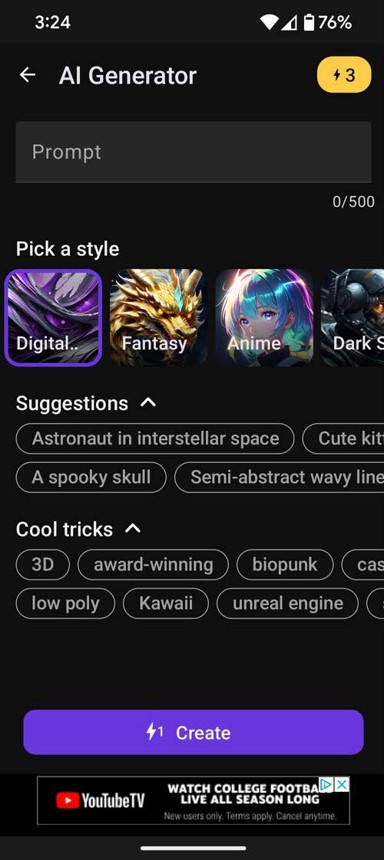Enable the Kawaii trick chip
The width and height of the screenshot is (384, 860).
[166, 603]
